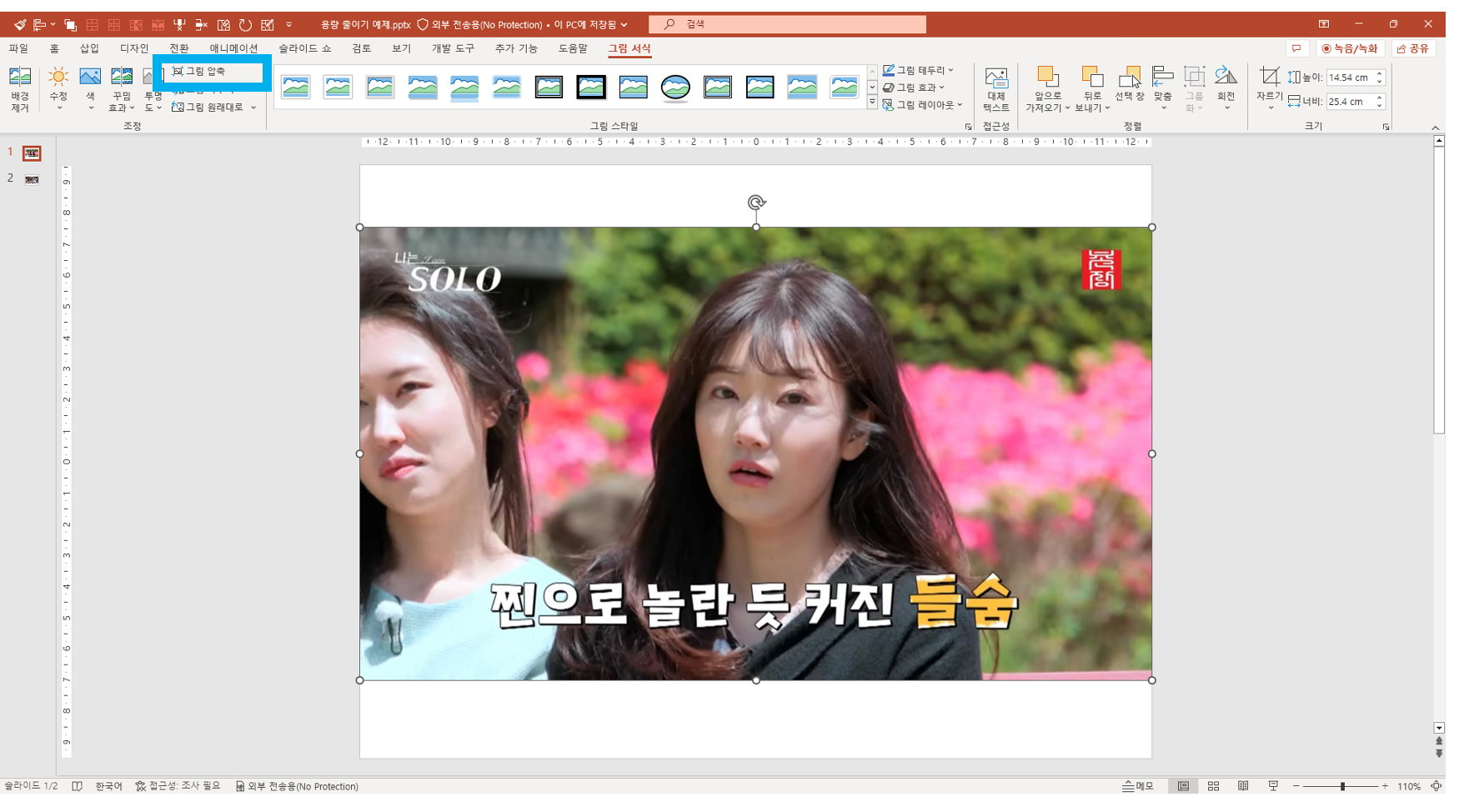Click 접근성: 조사 필요 status entry
The width and height of the screenshot is (1464, 812).
178,786
